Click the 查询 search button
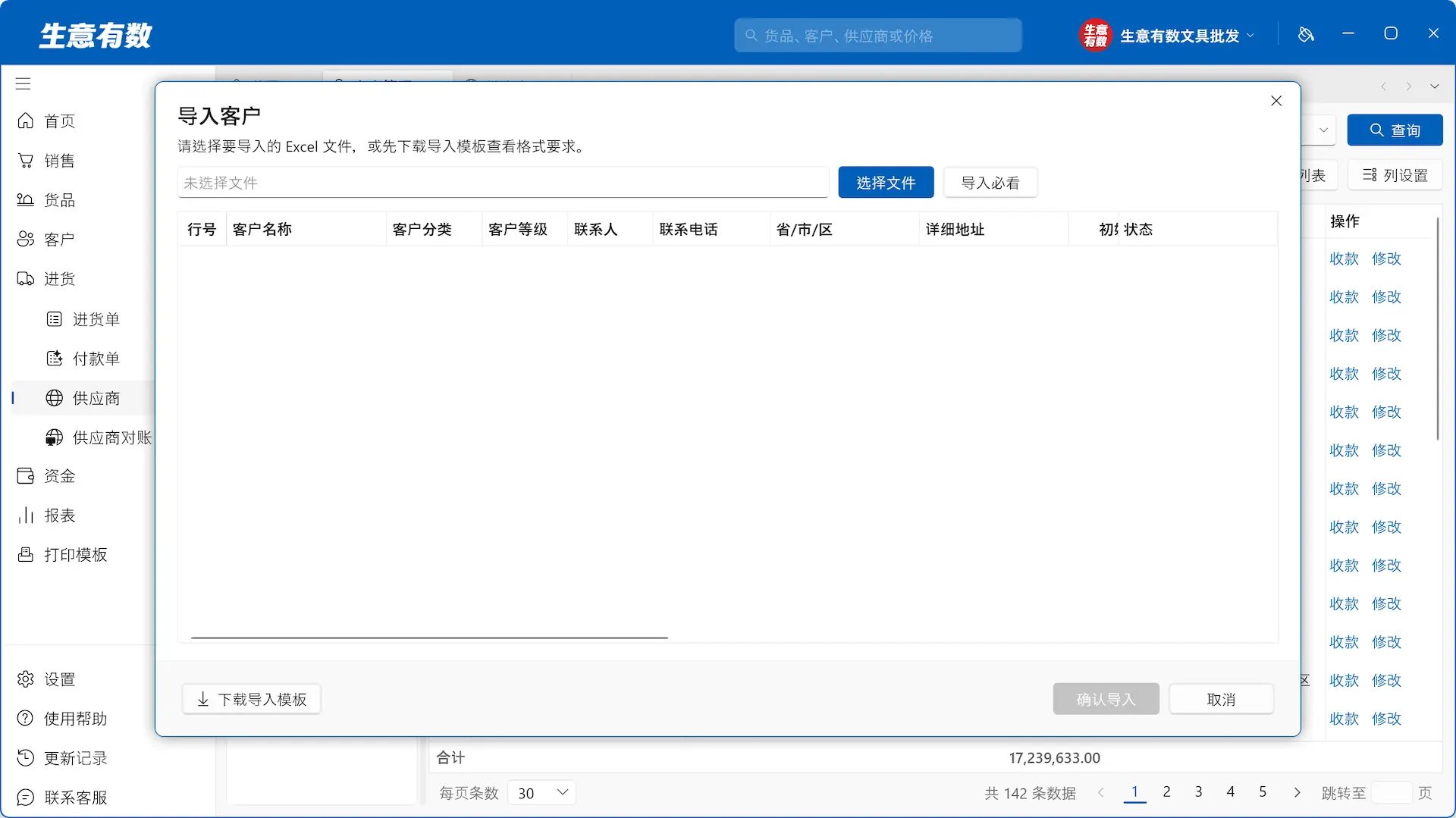 tap(1395, 130)
